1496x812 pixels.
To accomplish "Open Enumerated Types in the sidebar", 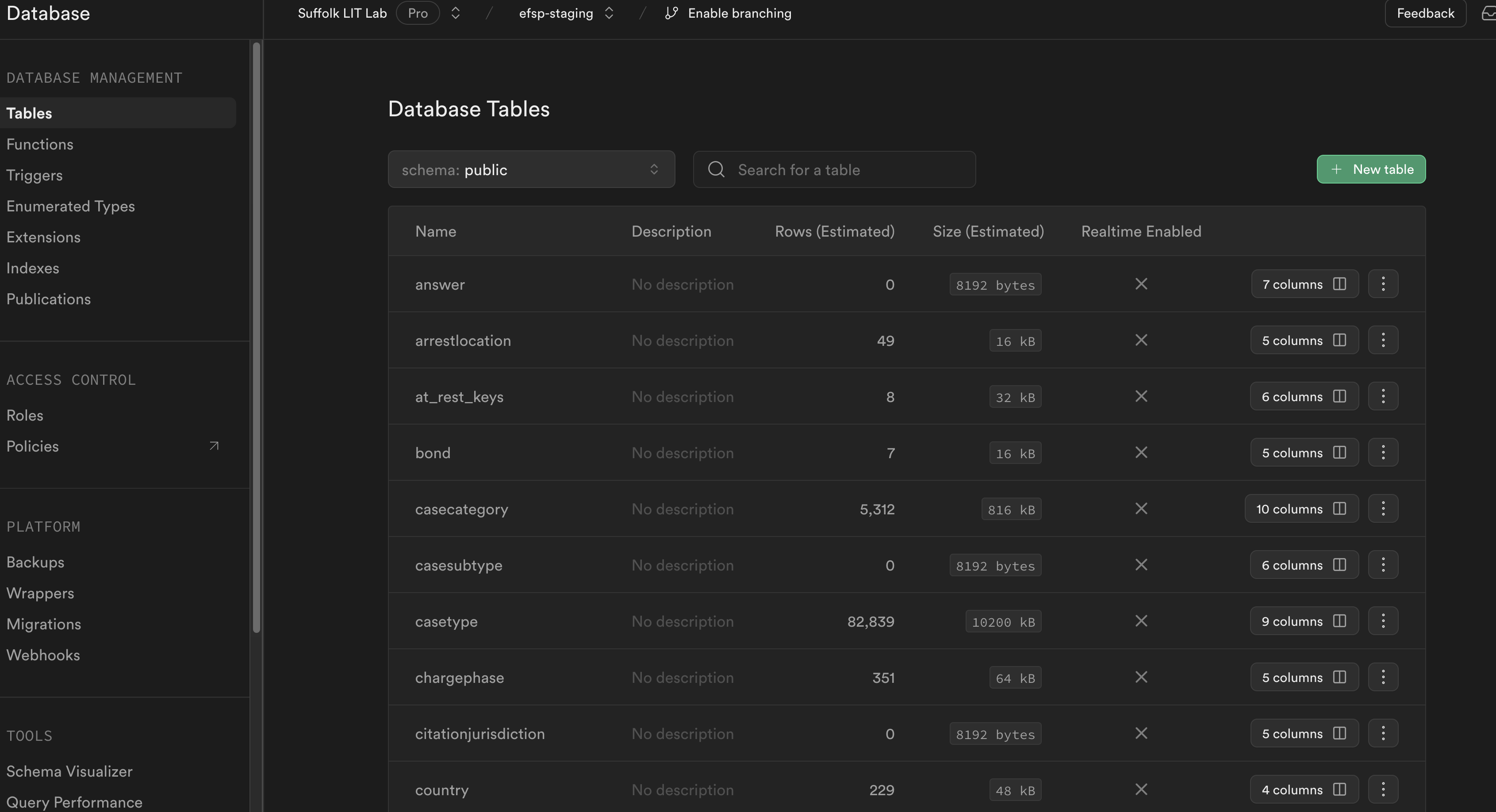I will click(x=70, y=206).
